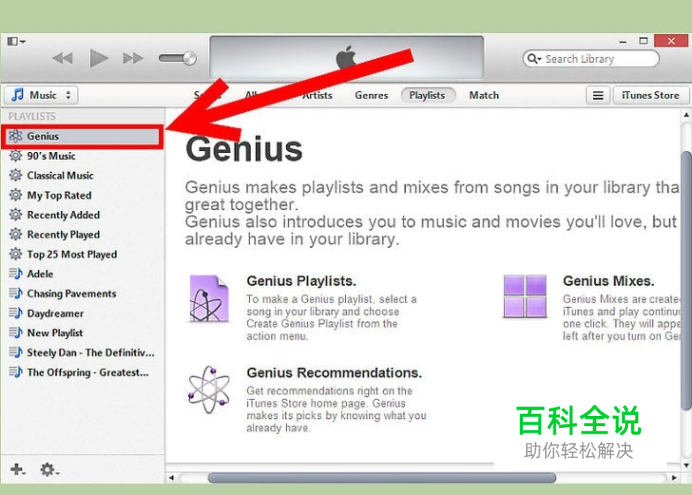Select 'Top 25 Most Played' playlist text
The width and height of the screenshot is (692, 495).
pos(72,255)
